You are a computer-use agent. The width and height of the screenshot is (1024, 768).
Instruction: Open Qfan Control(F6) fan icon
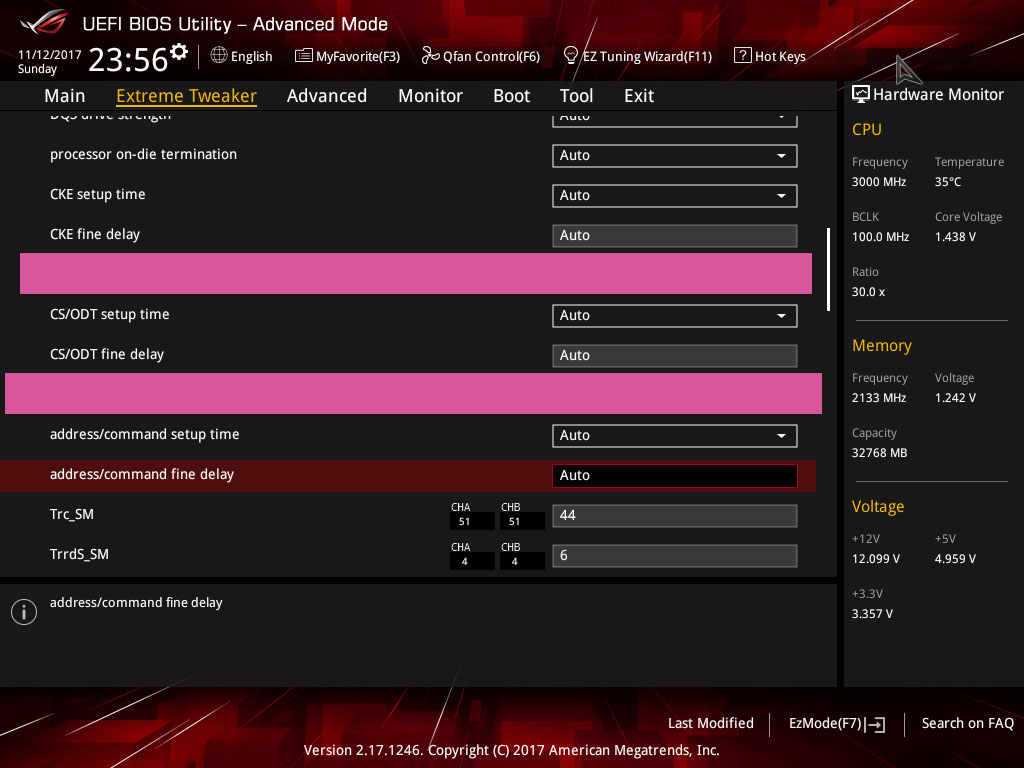point(430,56)
